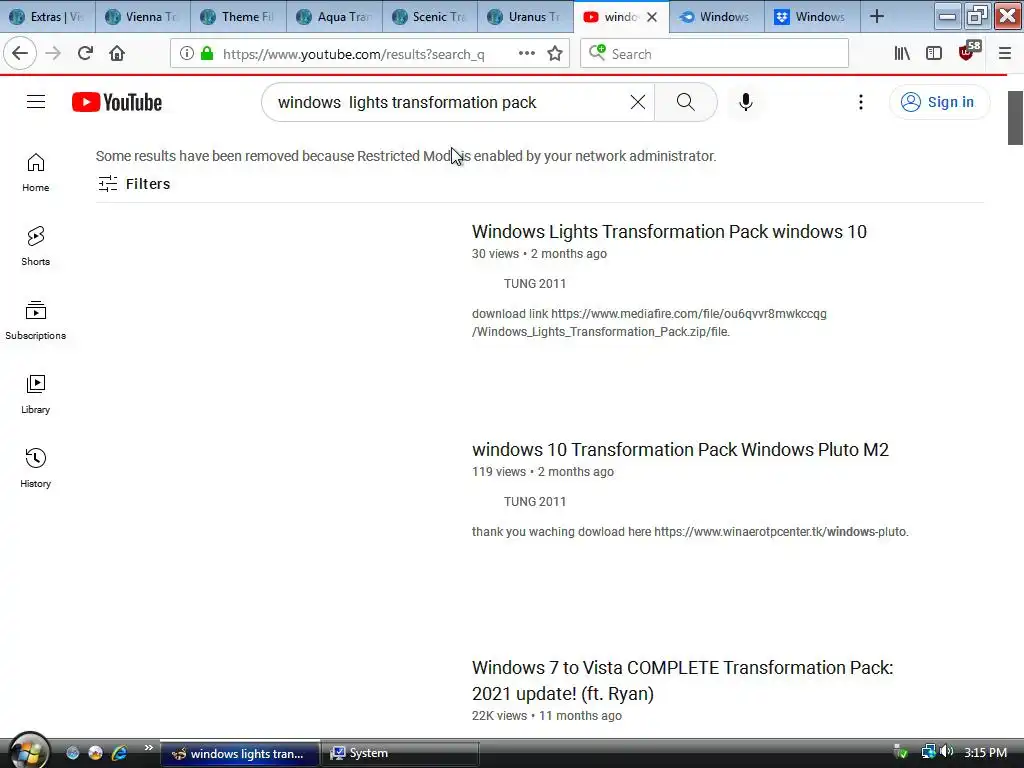Screen dimensions: 1024x768
Task: Open the browser home page
Action: [x=117, y=54]
